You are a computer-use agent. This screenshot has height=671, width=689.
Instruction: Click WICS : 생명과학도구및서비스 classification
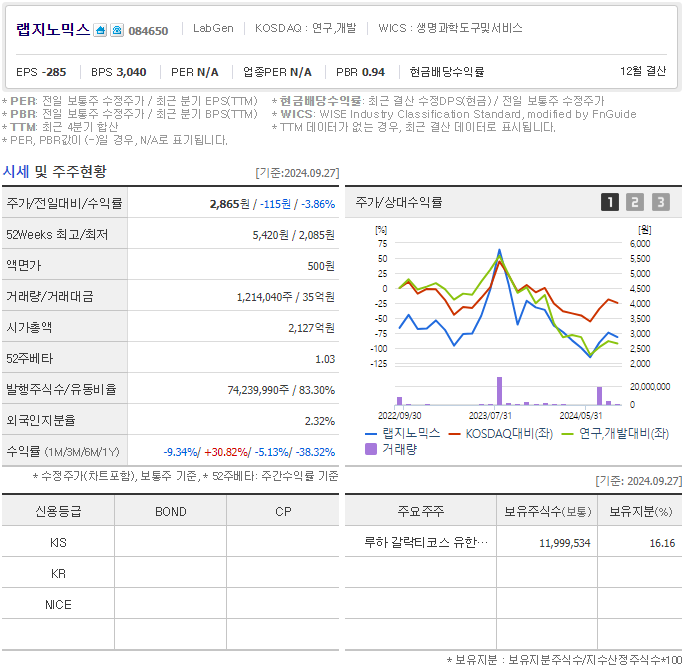pyautogui.click(x=450, y=28)
